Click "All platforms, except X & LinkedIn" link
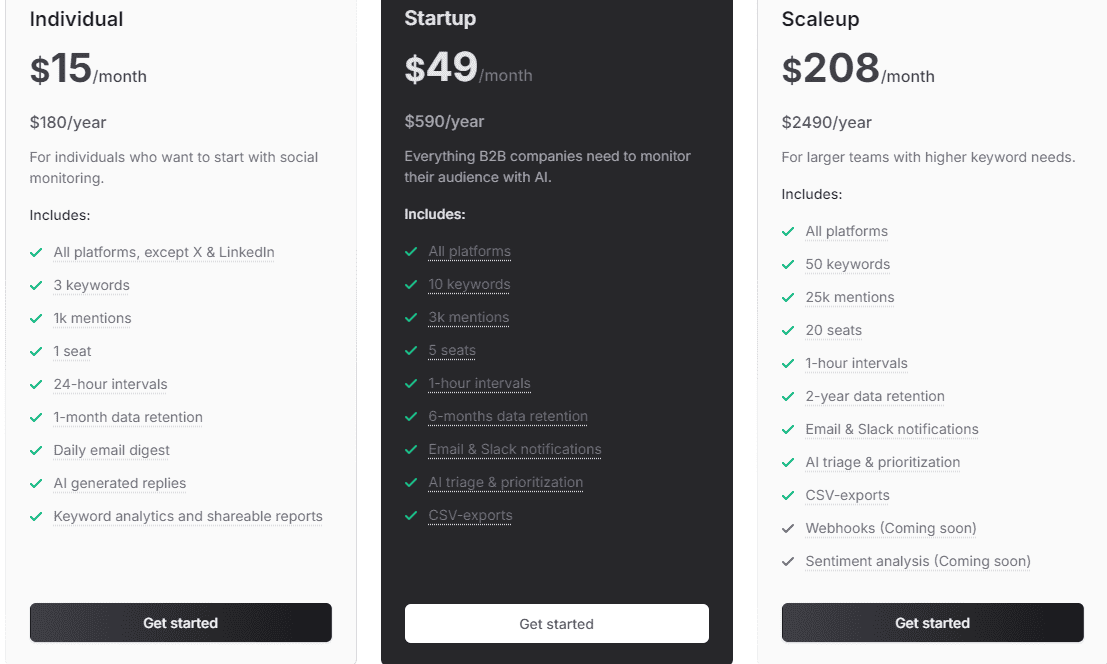Image resolution: width=1107 pixels, height=664 pixels. [x=163, y=252]
